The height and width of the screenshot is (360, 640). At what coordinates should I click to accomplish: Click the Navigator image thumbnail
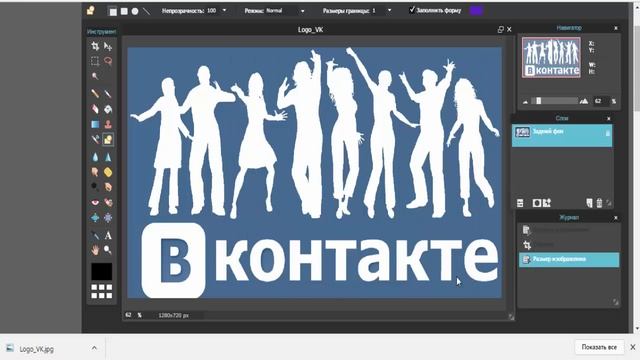click(551, 58)
